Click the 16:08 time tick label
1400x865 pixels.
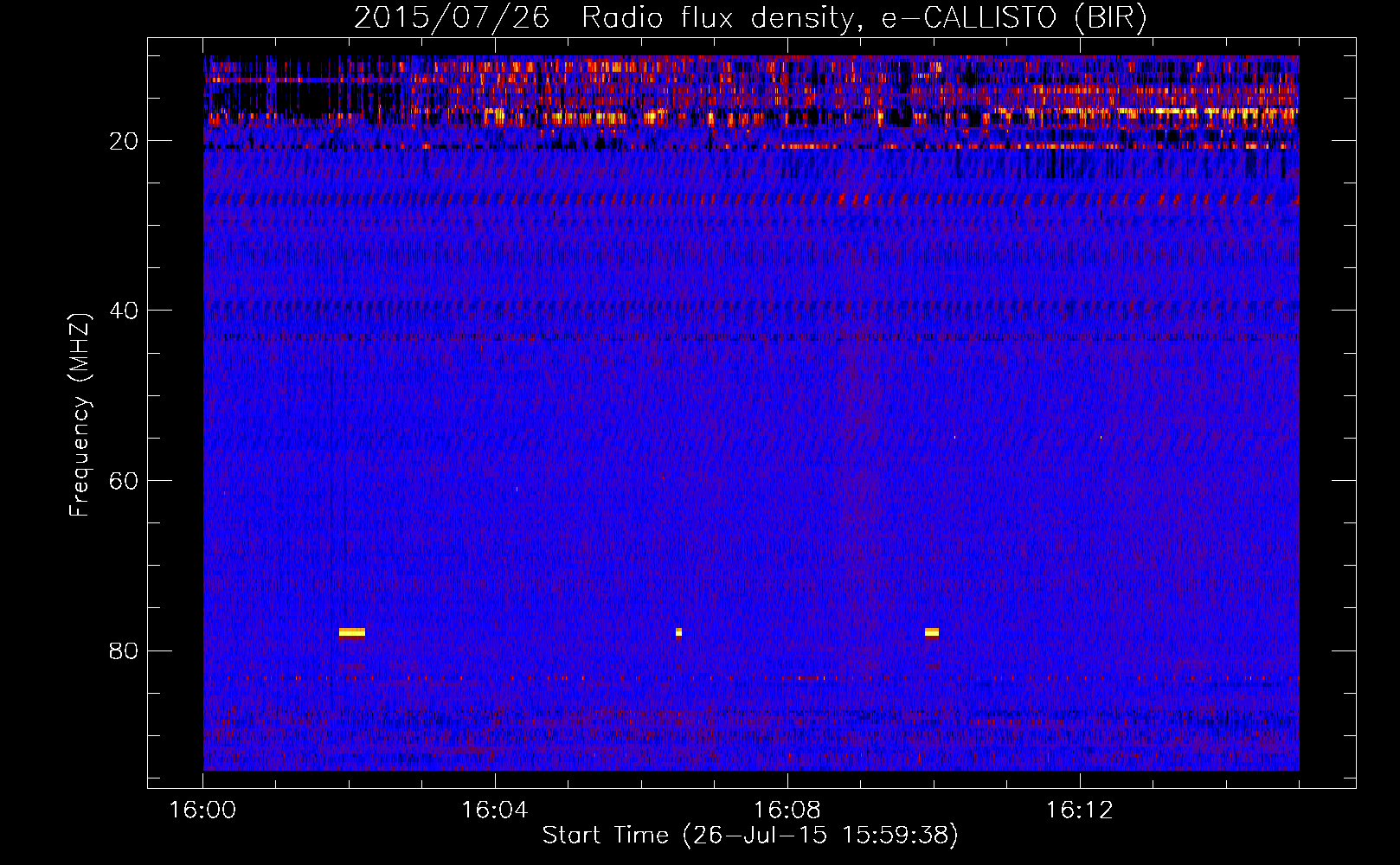coord(787,811)
